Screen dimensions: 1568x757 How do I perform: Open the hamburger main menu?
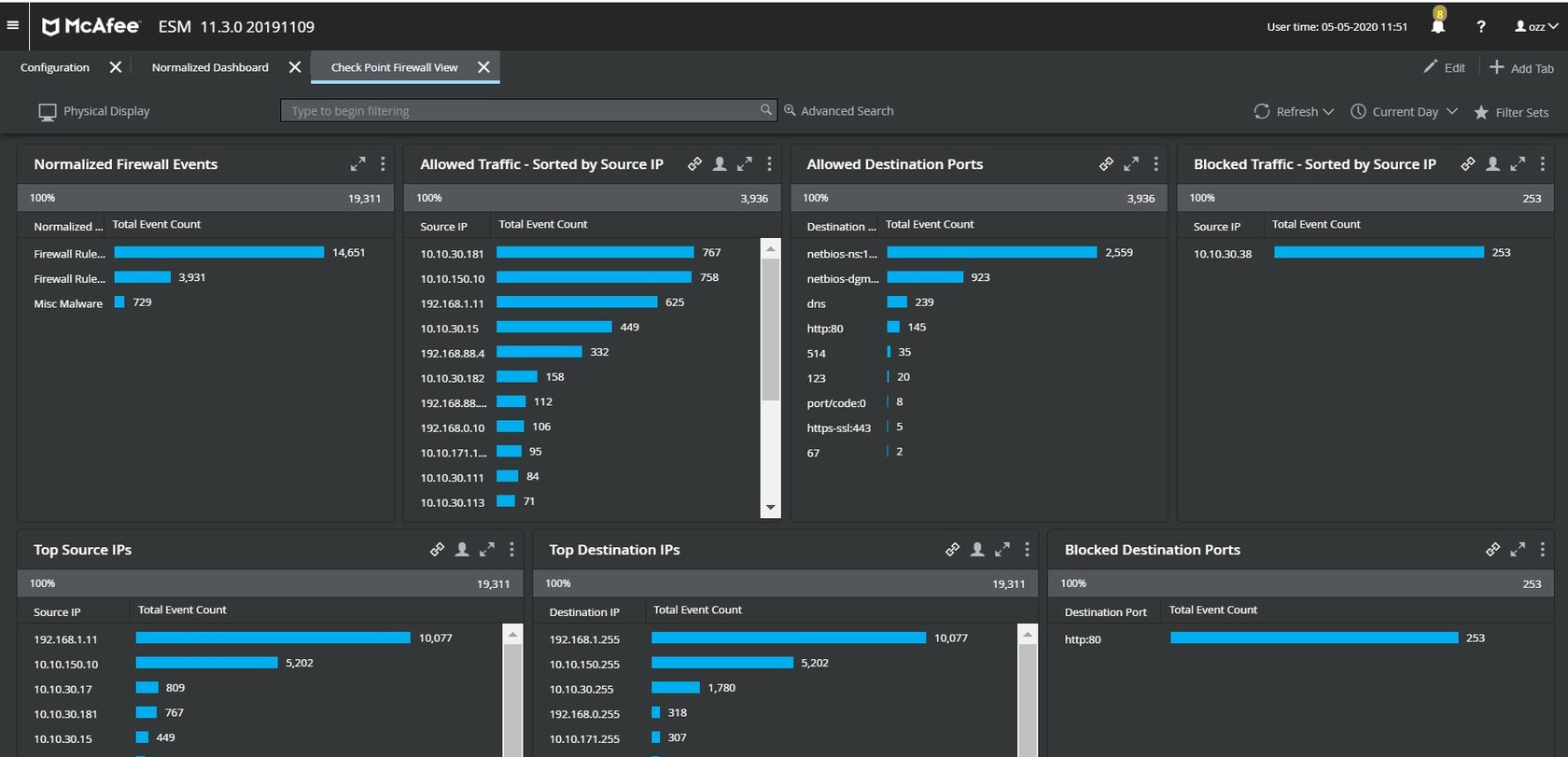13,25
